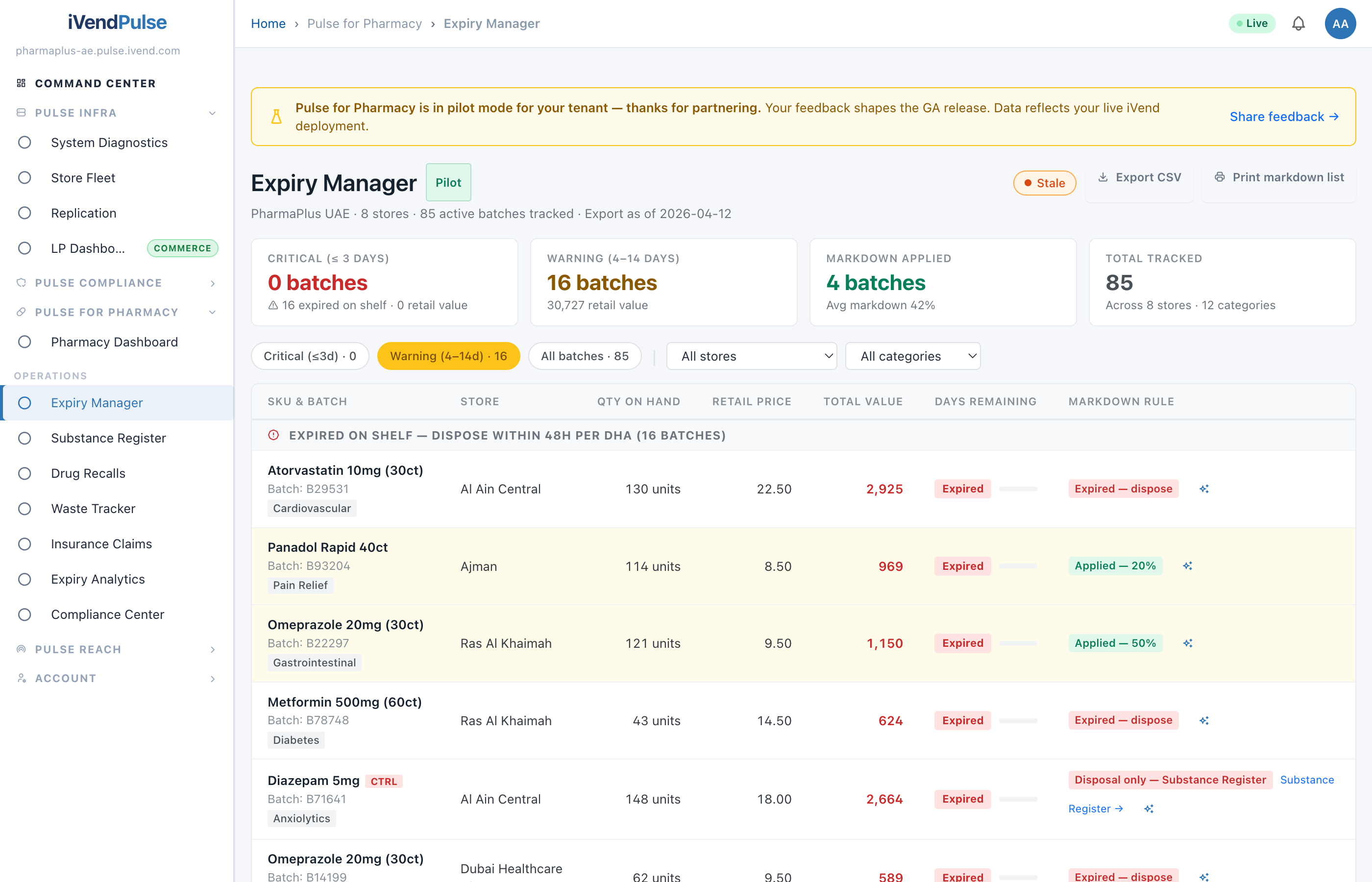
Task: Click the Total Value column header
Action: [863, 401]
